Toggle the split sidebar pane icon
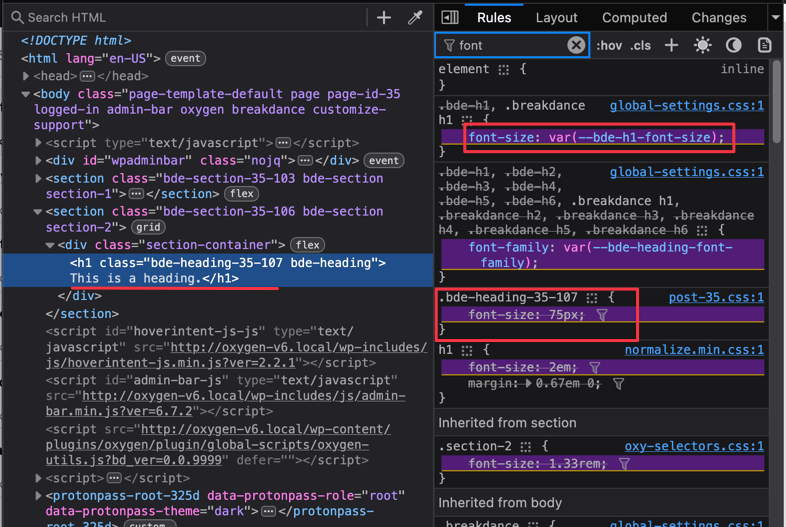This screenshot has height=527, width=786. click(x=450, y=17)
